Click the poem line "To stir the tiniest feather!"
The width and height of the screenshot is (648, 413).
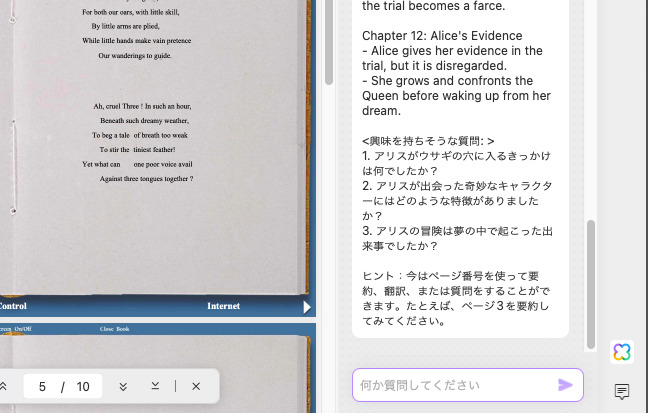[x=137, y=150]
